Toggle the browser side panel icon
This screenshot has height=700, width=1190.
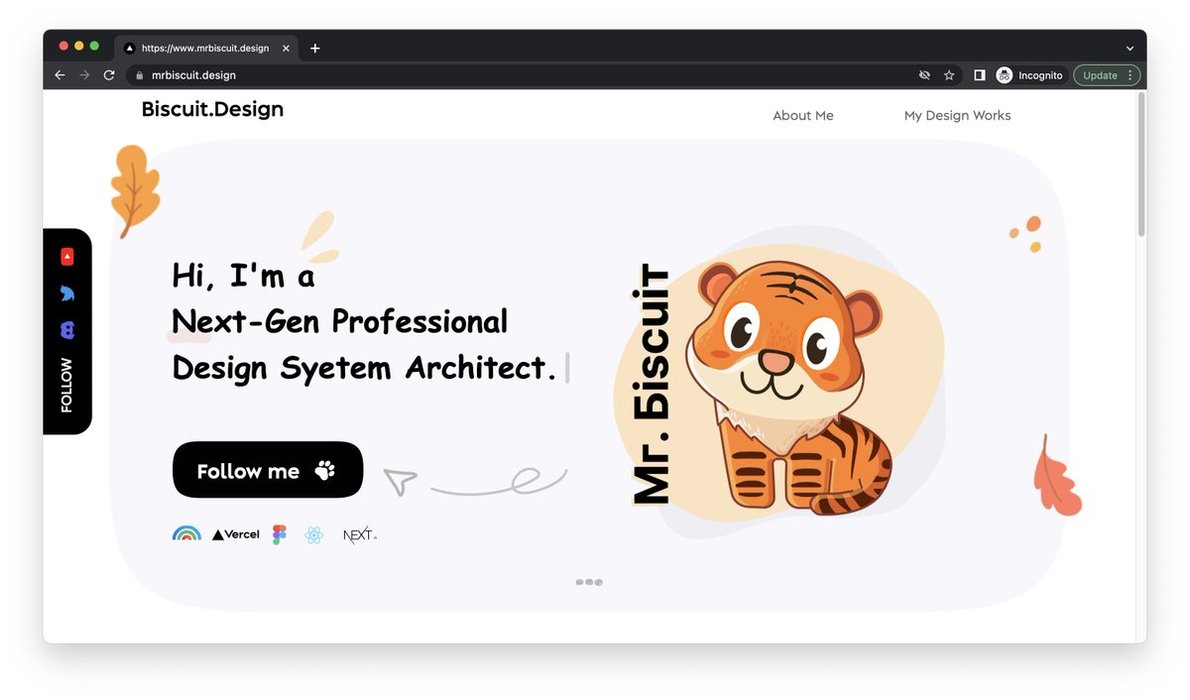[x=979, y=75]
